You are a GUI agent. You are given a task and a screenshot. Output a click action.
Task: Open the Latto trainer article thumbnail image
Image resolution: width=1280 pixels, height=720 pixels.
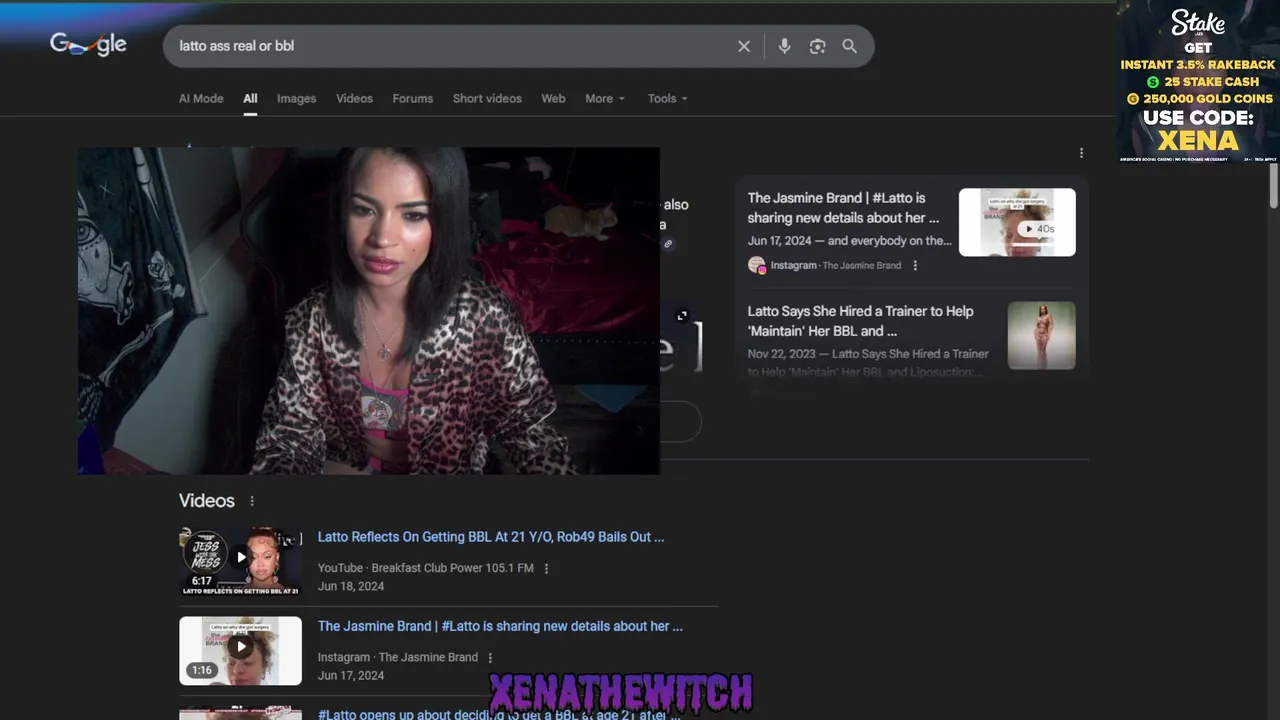(1041, 335)
